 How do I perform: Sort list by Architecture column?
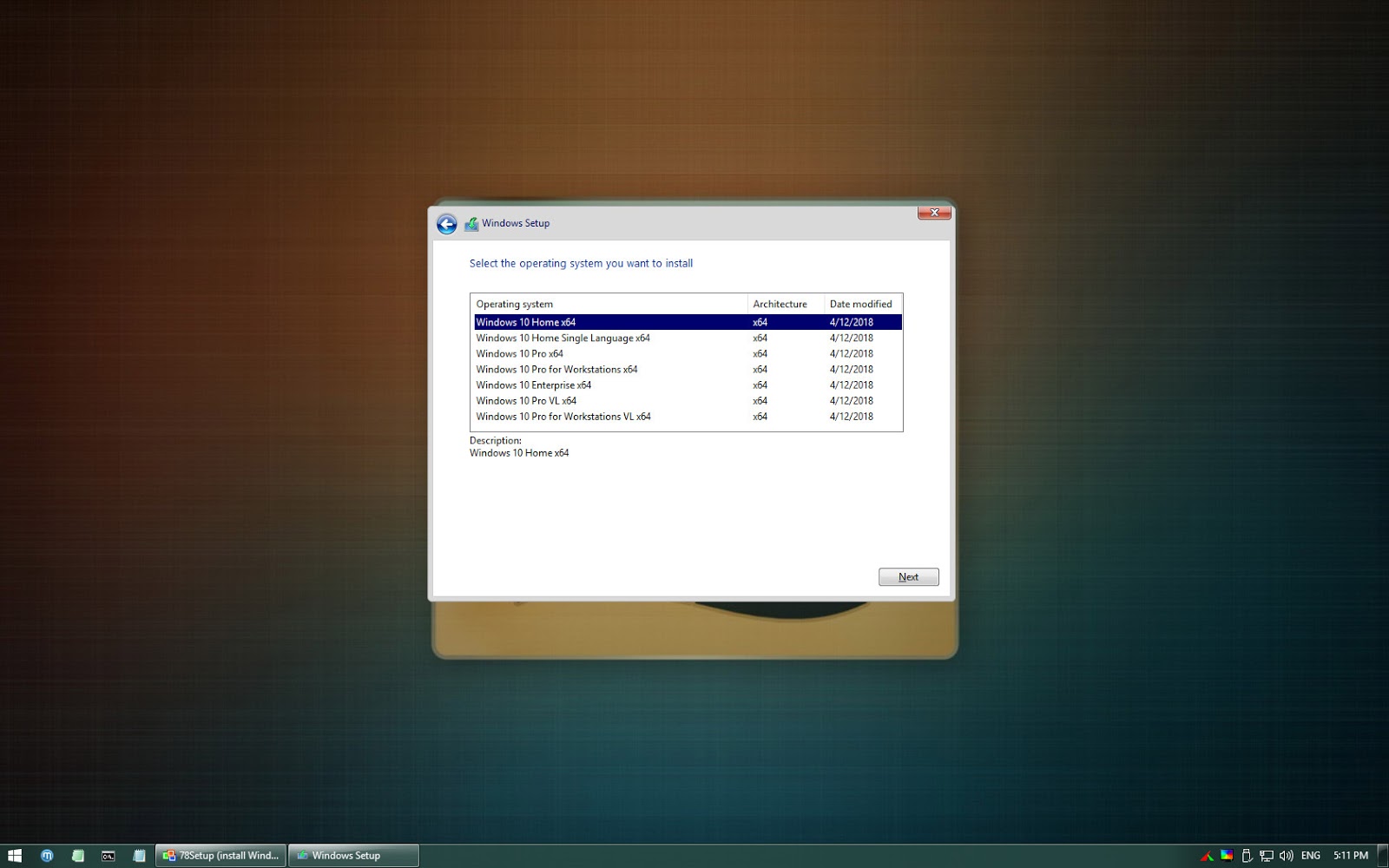(x=780, y=304)
